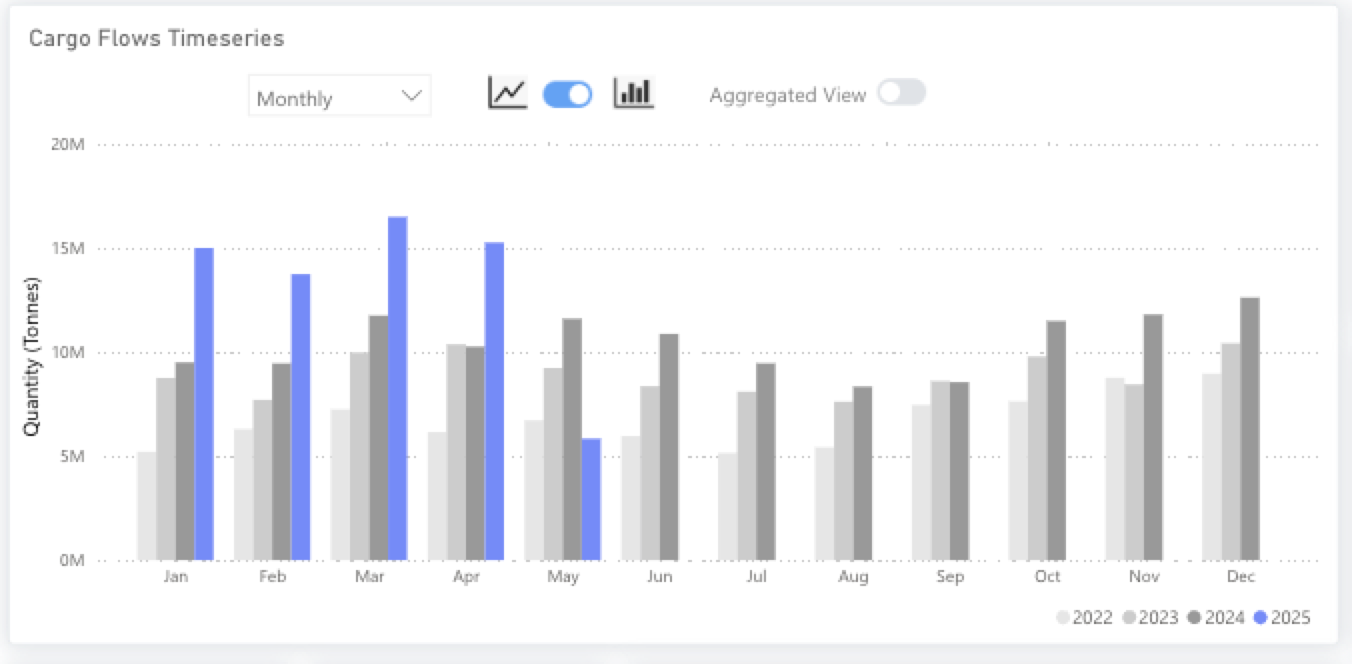Click the bar chart icon
This screenshot has height=664, width=1352.
coord(633,93)
